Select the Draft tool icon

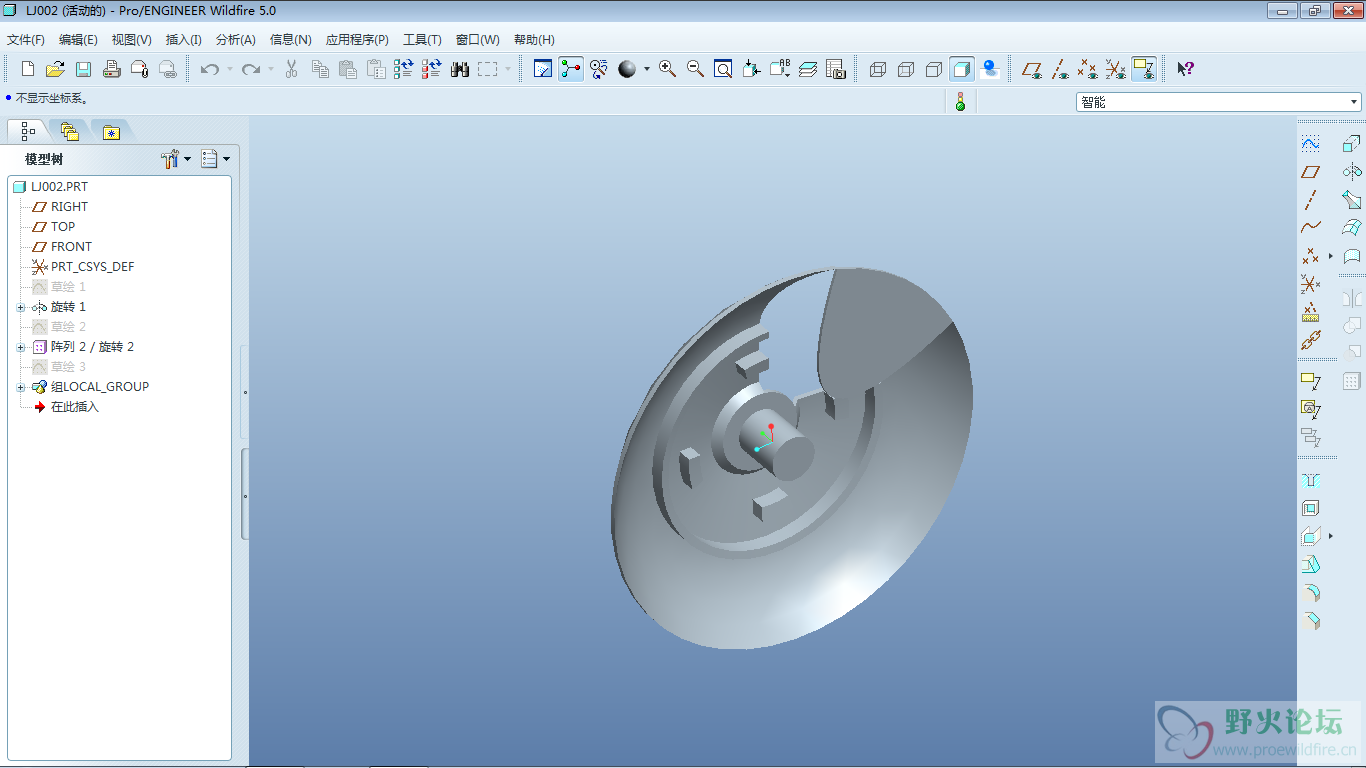[1310, 565]
